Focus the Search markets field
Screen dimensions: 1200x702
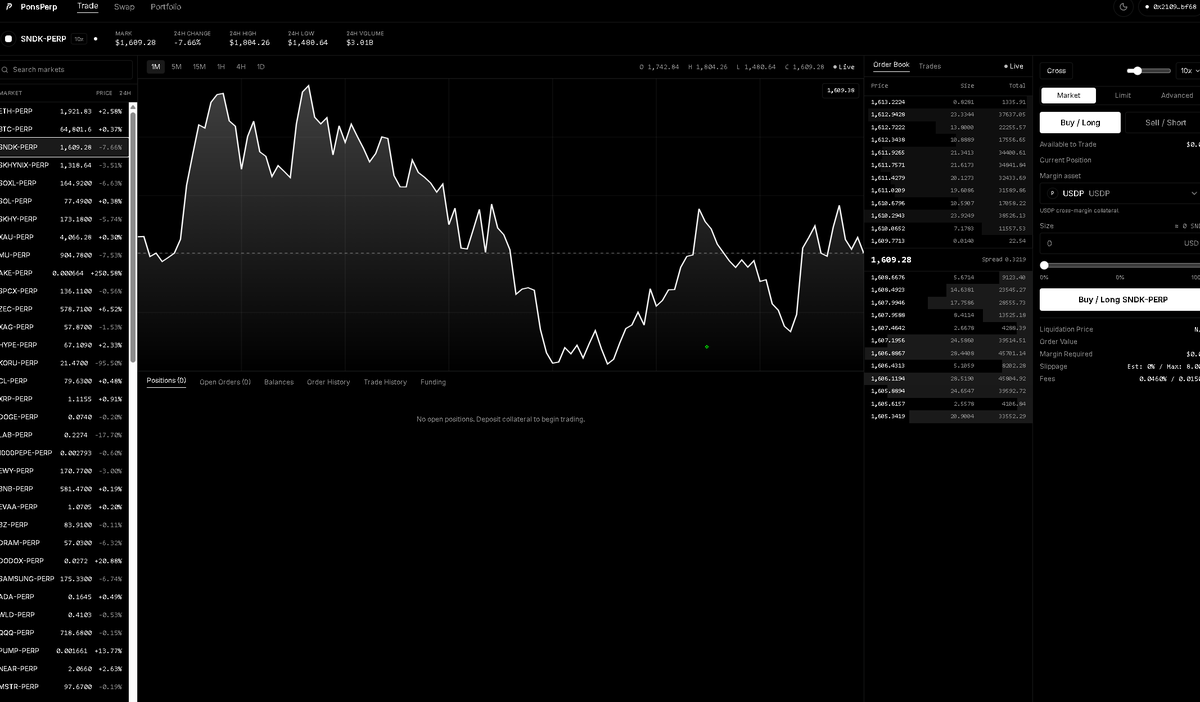[x=66, y=70]
